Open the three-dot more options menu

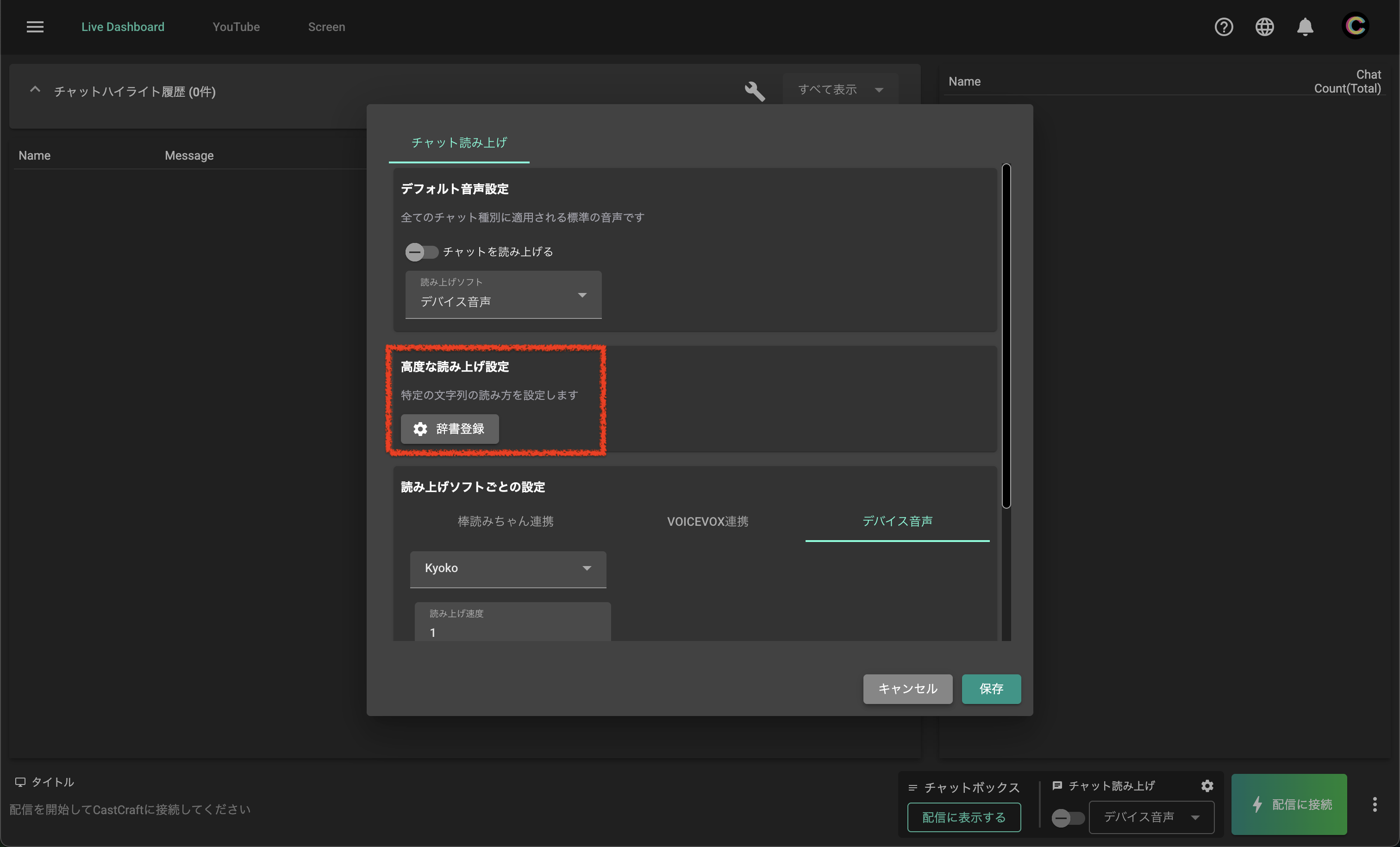tap(1375, 804)
